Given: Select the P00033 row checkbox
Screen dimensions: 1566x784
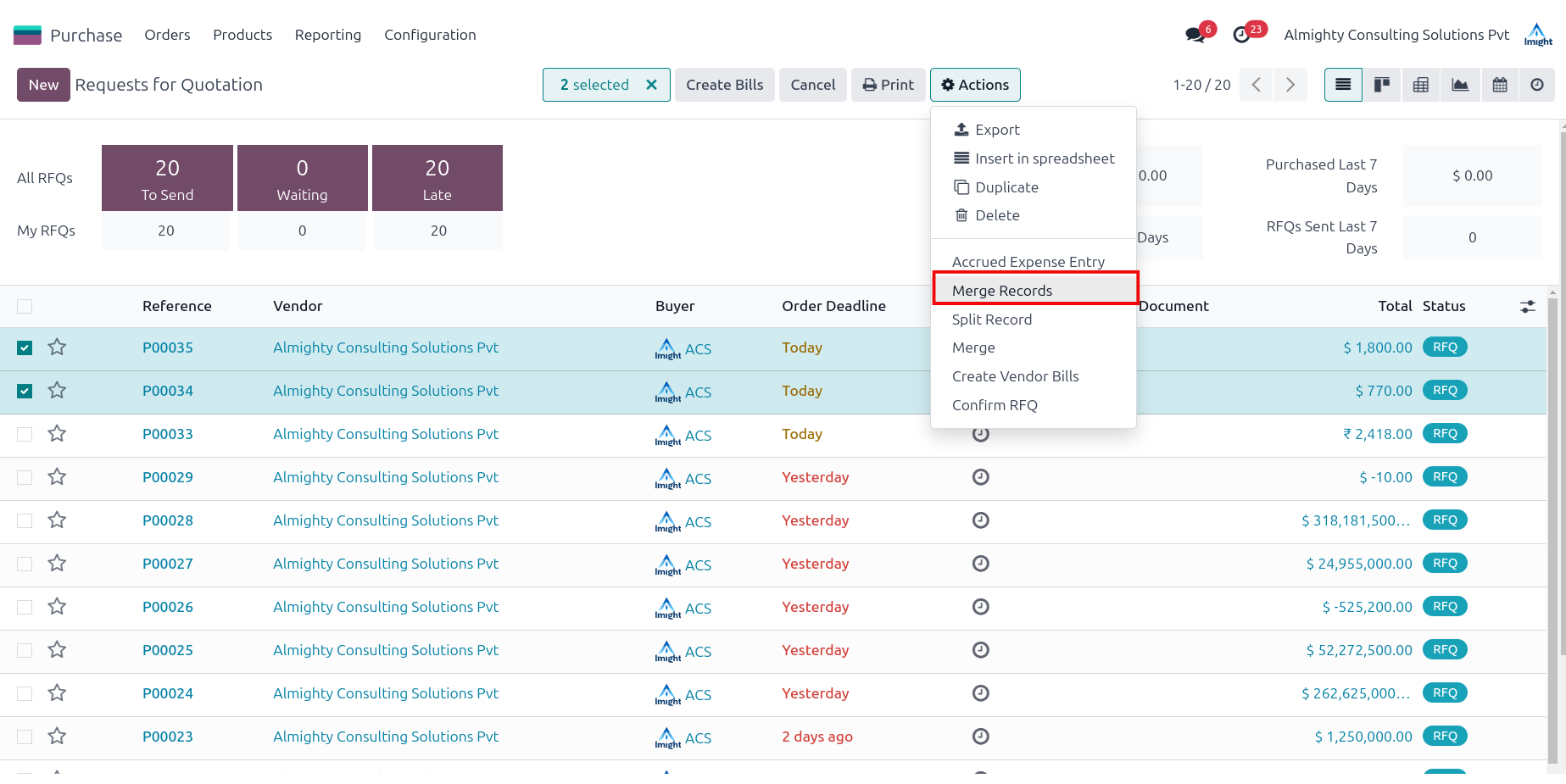Looking at the screenshot, I should tap(25, 434).
